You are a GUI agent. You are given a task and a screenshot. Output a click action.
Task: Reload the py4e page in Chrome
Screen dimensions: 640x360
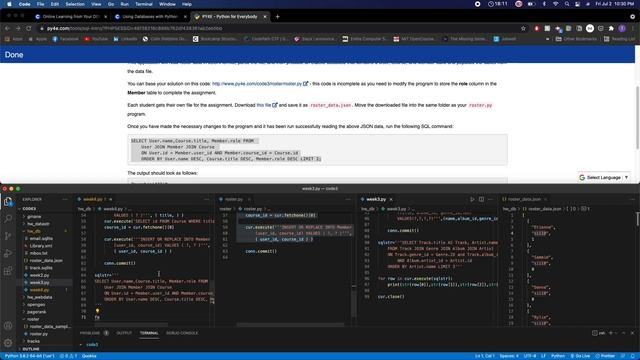[x=29, y=28]
